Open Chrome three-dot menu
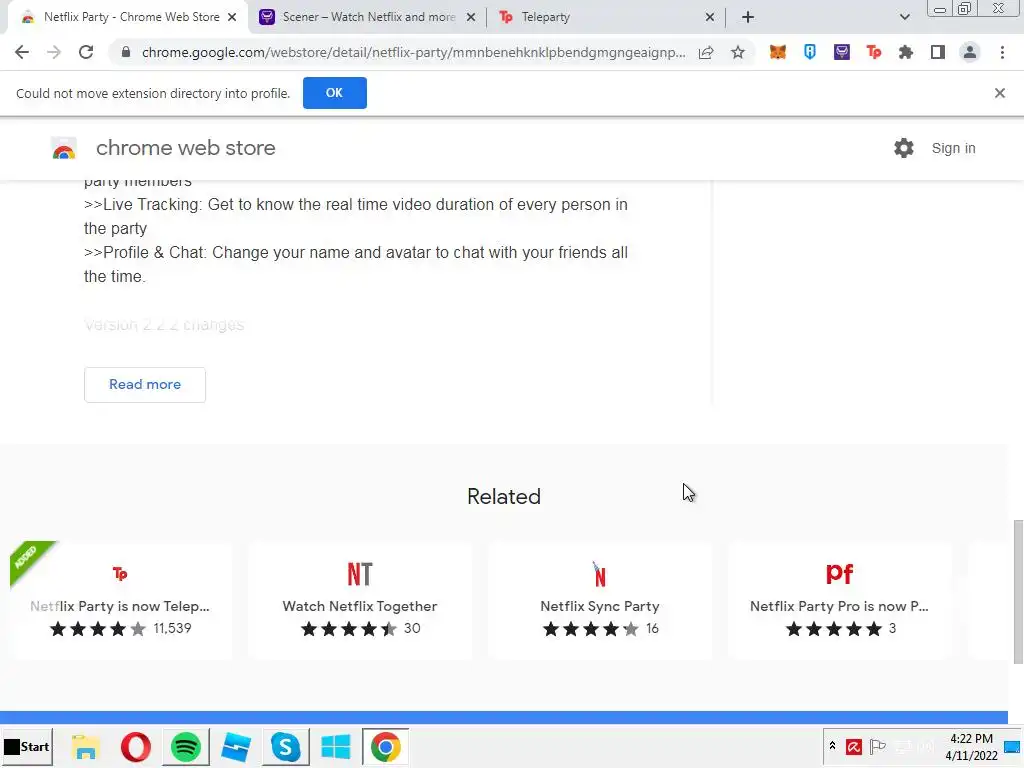 pyautogui.click(x=1002, y=52)
